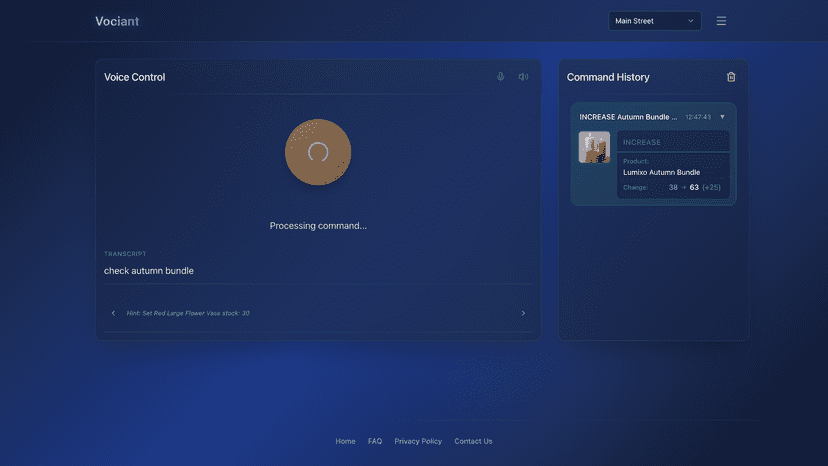Collapse the INCREASE Autumn Bundle history entry
The width and height of the screenshot is (828, 466).
click(x=722, y=117)
